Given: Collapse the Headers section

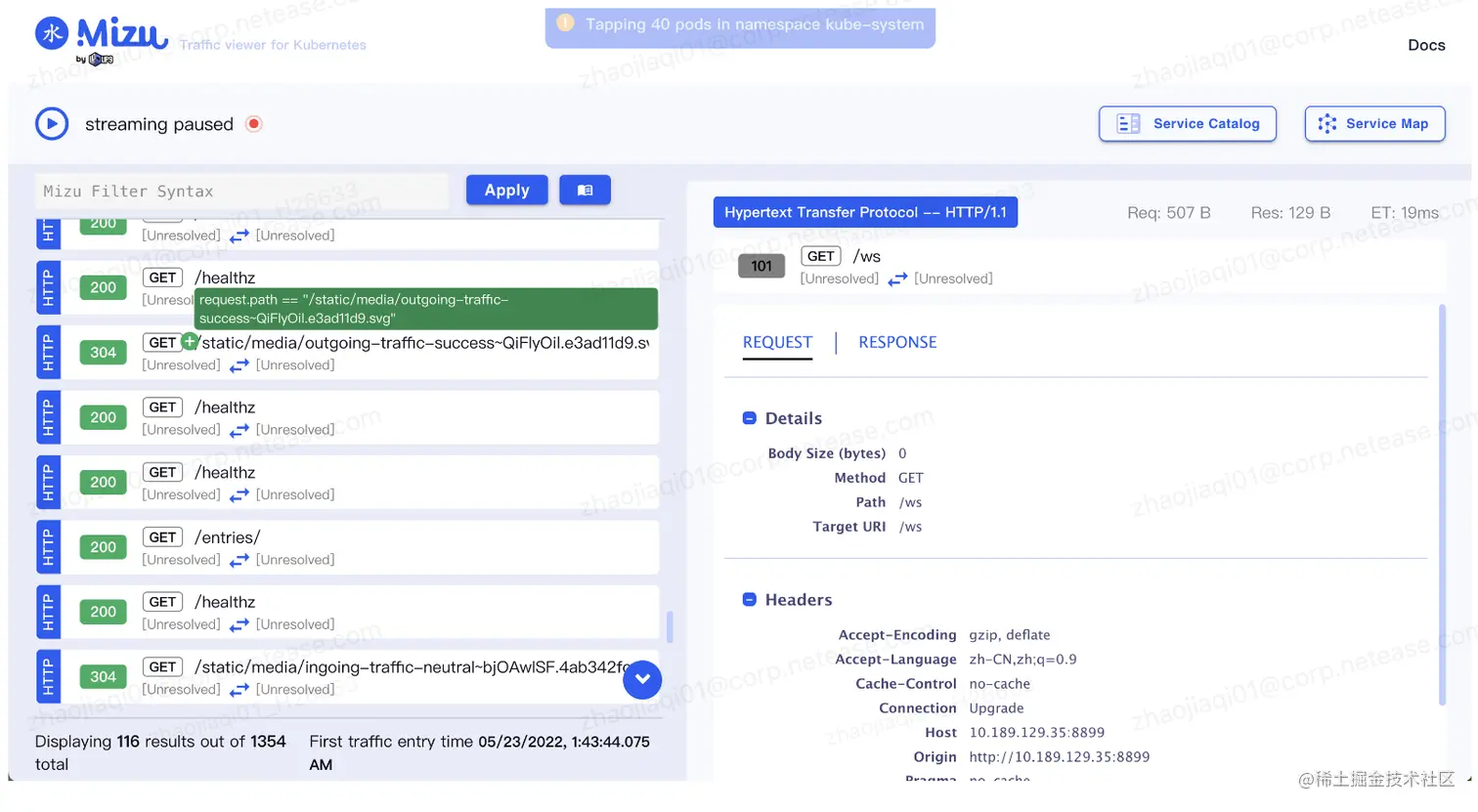Looking at the screenshot, I should (x=750, y=600).
